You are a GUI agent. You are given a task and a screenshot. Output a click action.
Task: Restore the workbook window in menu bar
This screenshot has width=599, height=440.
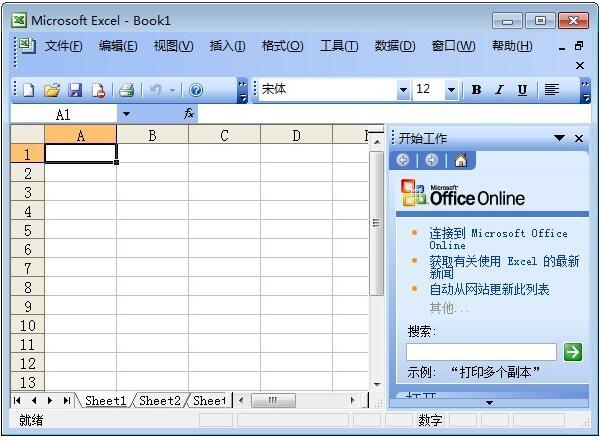[580, 46]
